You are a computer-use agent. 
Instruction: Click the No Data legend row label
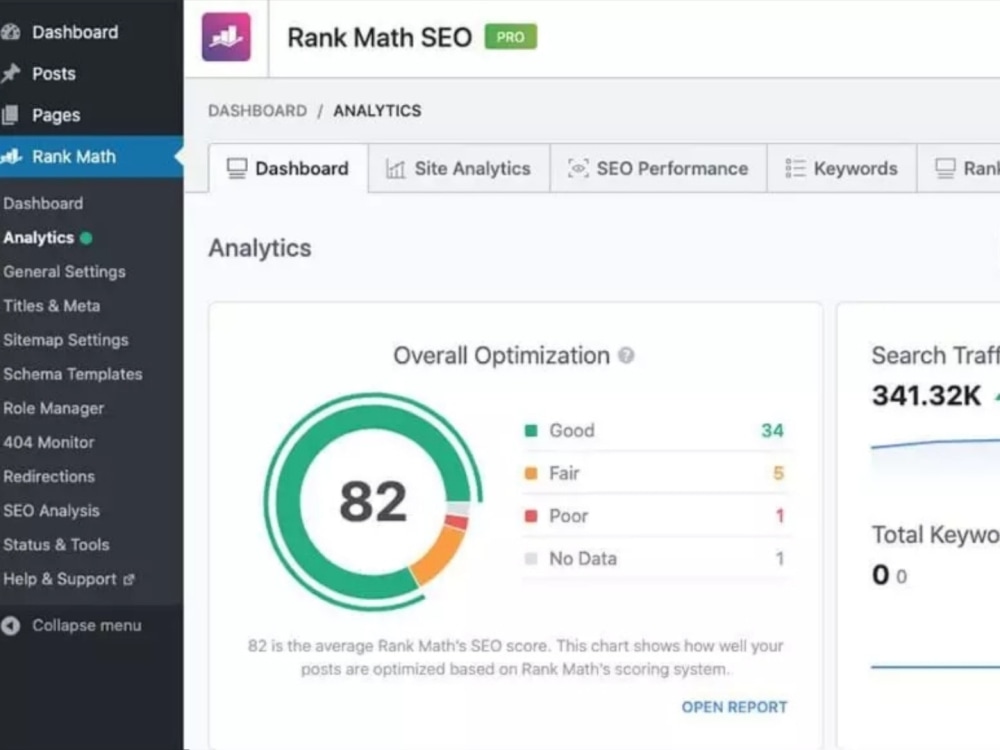(x=583, y=559)
